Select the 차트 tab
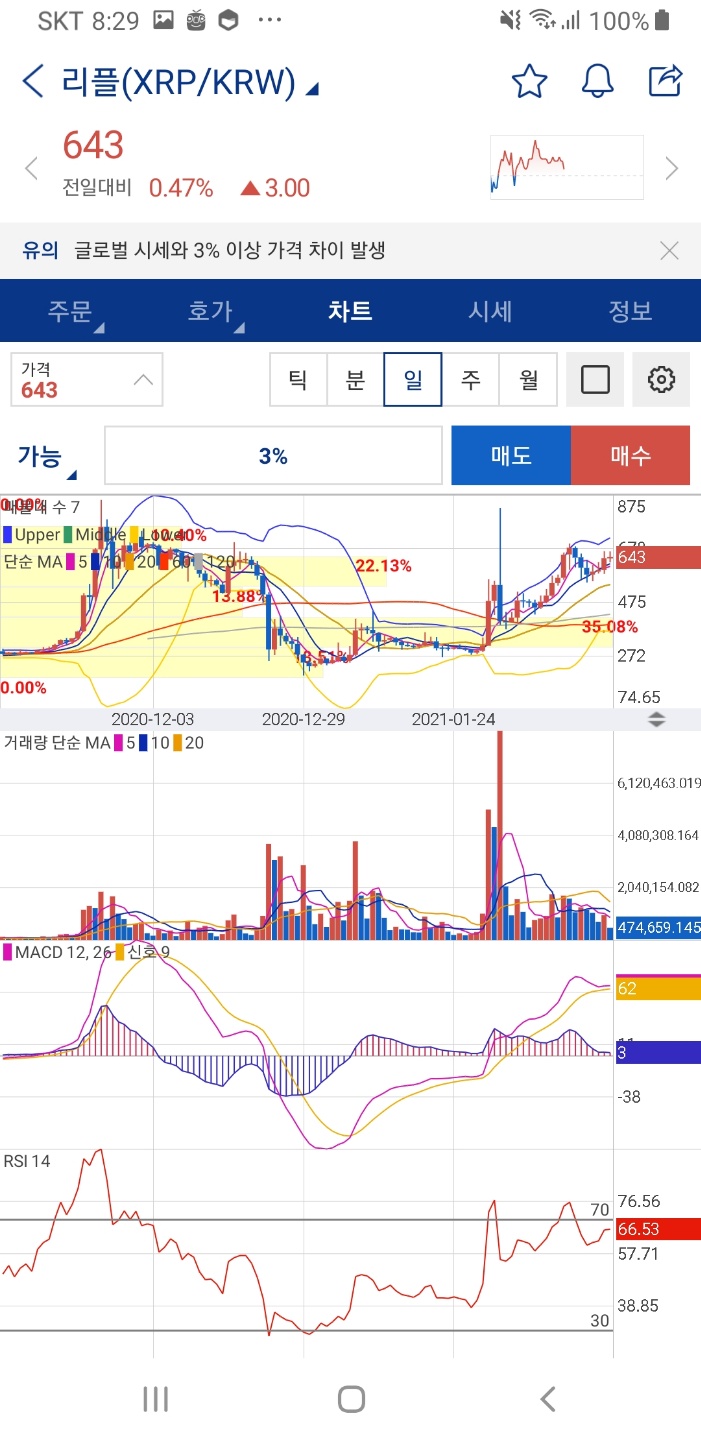The image size is (701, 1440). [x=350, y=311]
